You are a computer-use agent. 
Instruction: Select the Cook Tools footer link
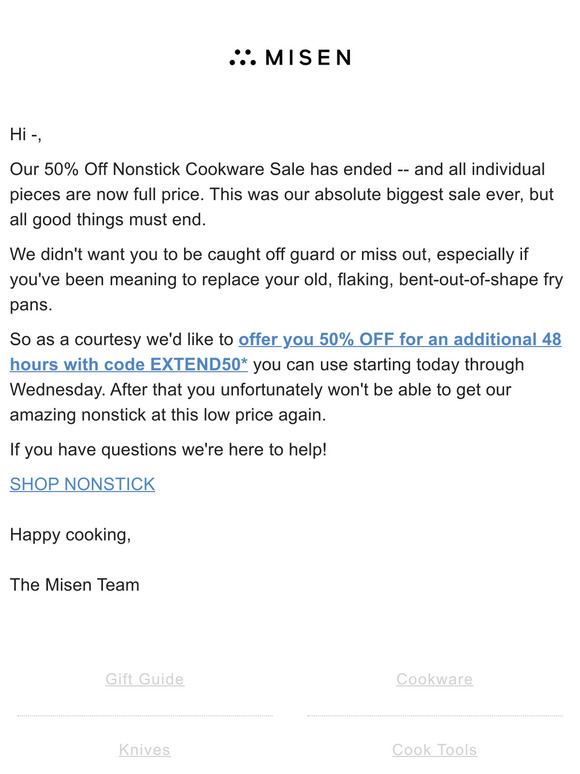click(434, 750)
